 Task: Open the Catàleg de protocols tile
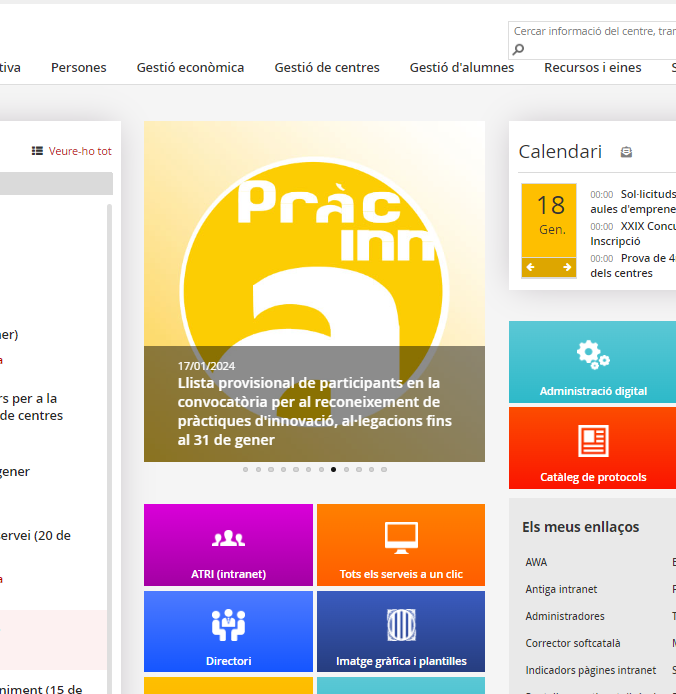tap(593, 448)
